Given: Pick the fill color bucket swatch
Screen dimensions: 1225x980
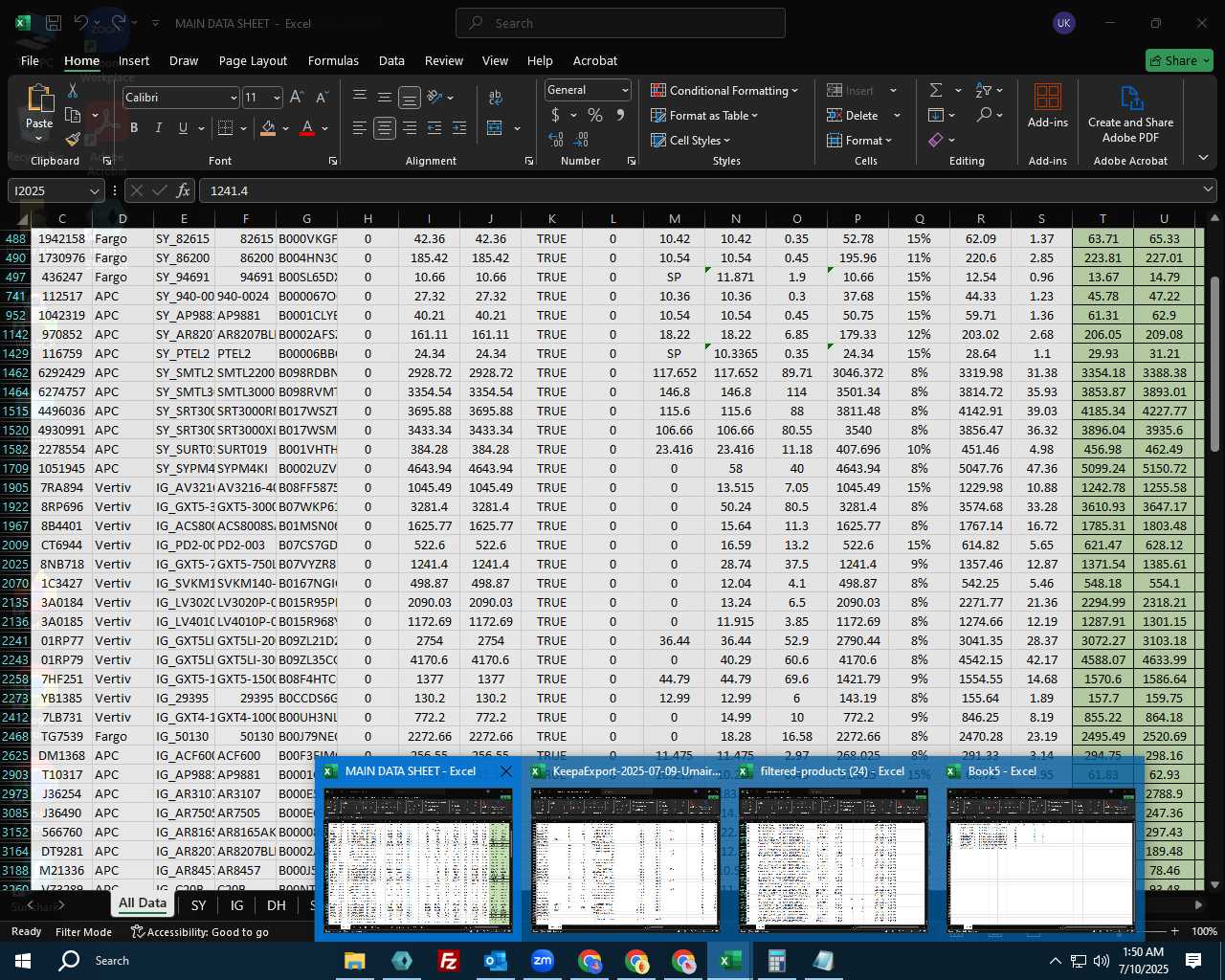Looking at the screenshot, I should (268, 128).
